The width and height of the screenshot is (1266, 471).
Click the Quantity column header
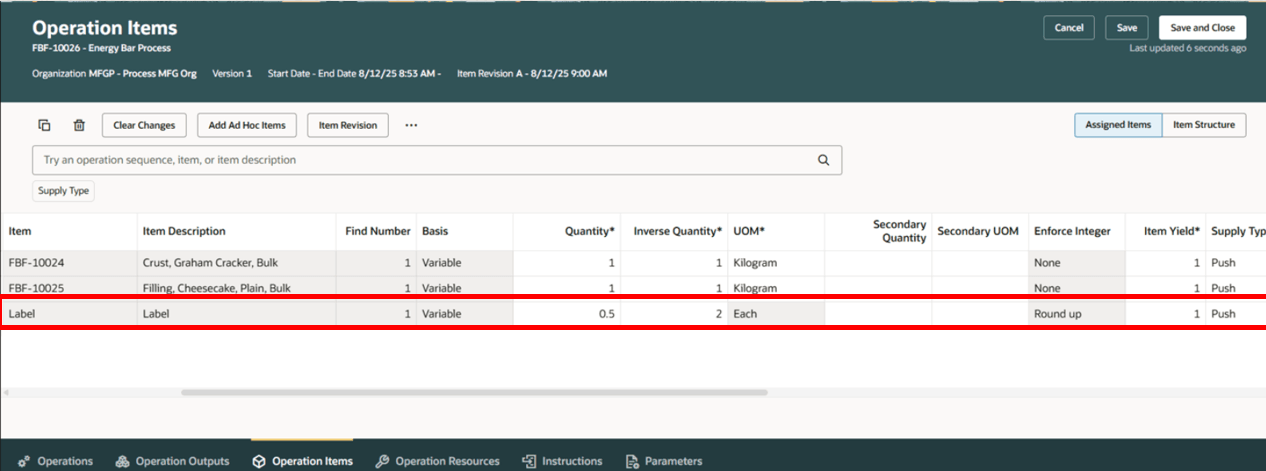[x=567, y=231]
